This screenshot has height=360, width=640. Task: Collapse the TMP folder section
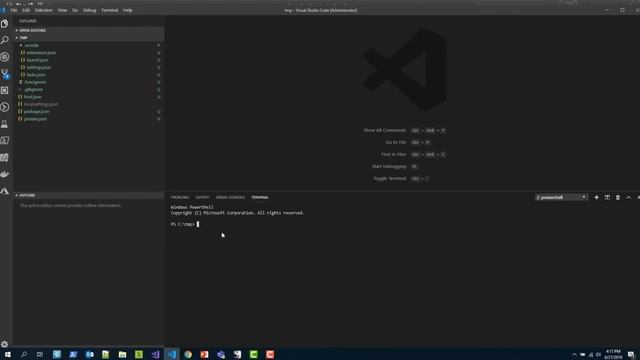pyautogui.click(x=89, y=38)
